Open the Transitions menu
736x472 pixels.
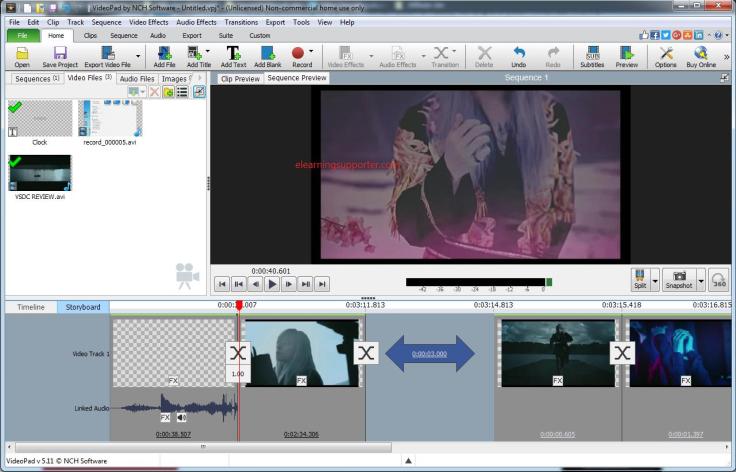click(241, 22)
